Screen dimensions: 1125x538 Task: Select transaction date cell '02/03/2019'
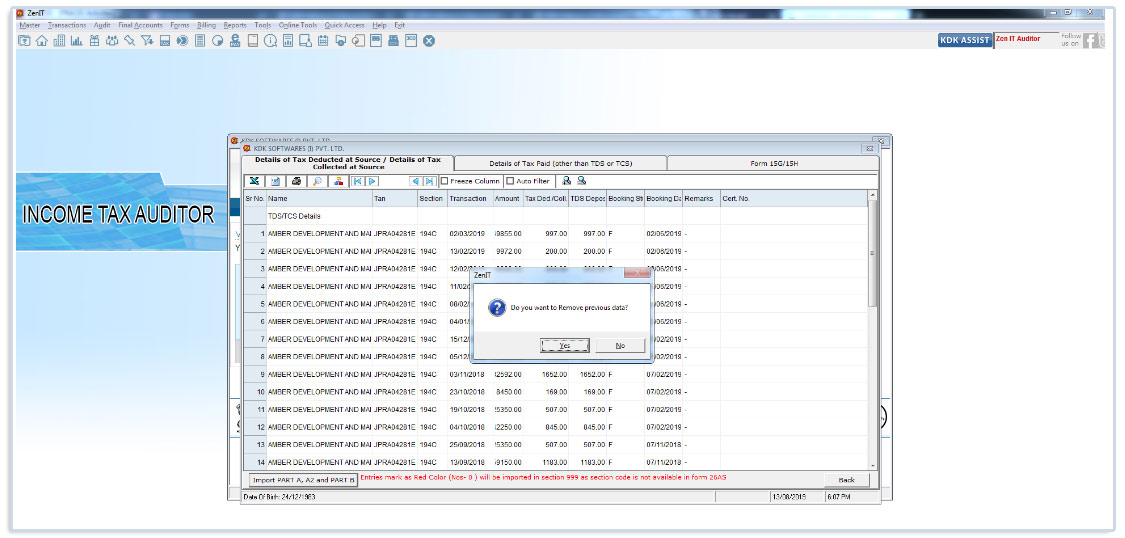468,234
